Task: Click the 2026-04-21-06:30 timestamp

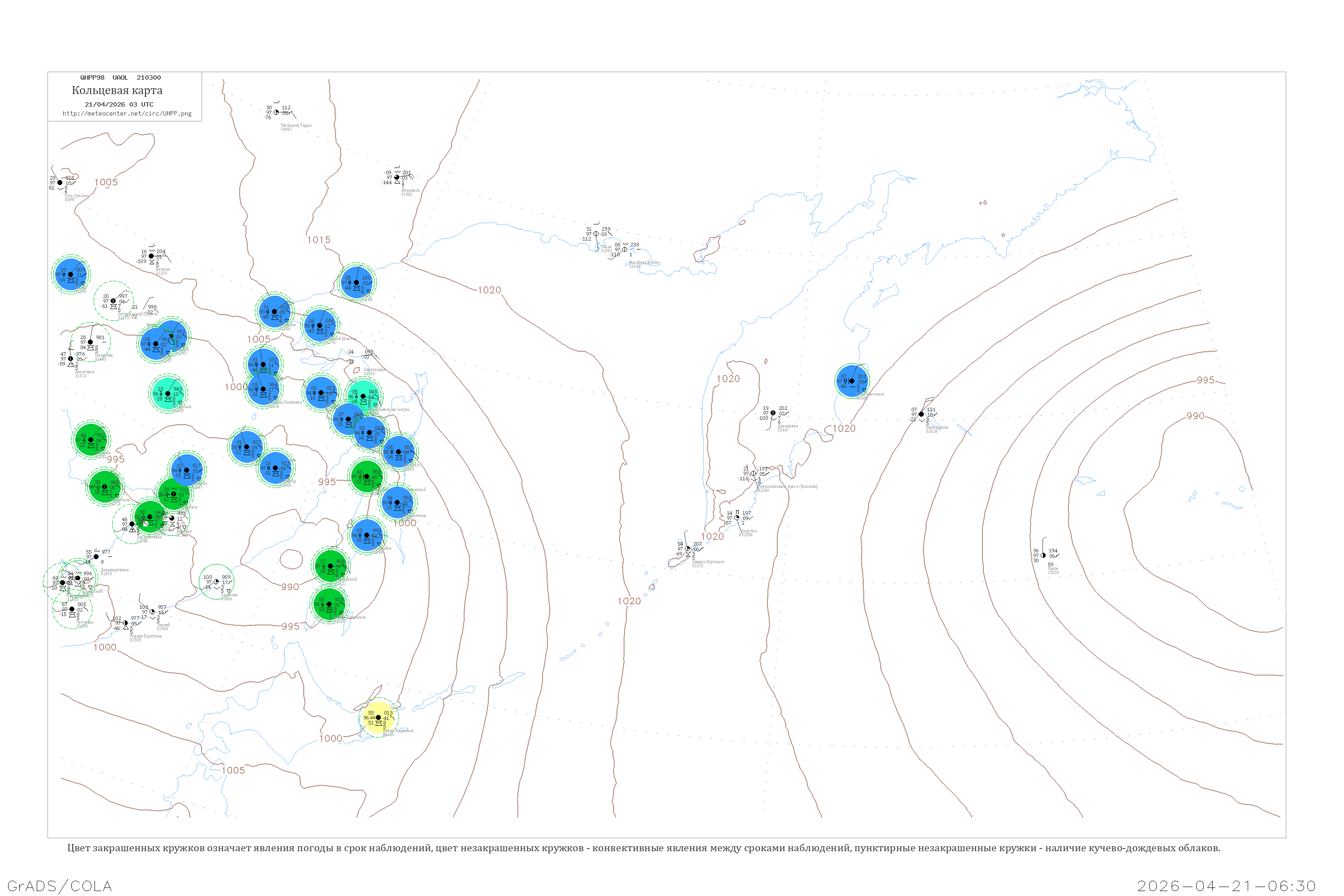Action: pos(1226,886)
